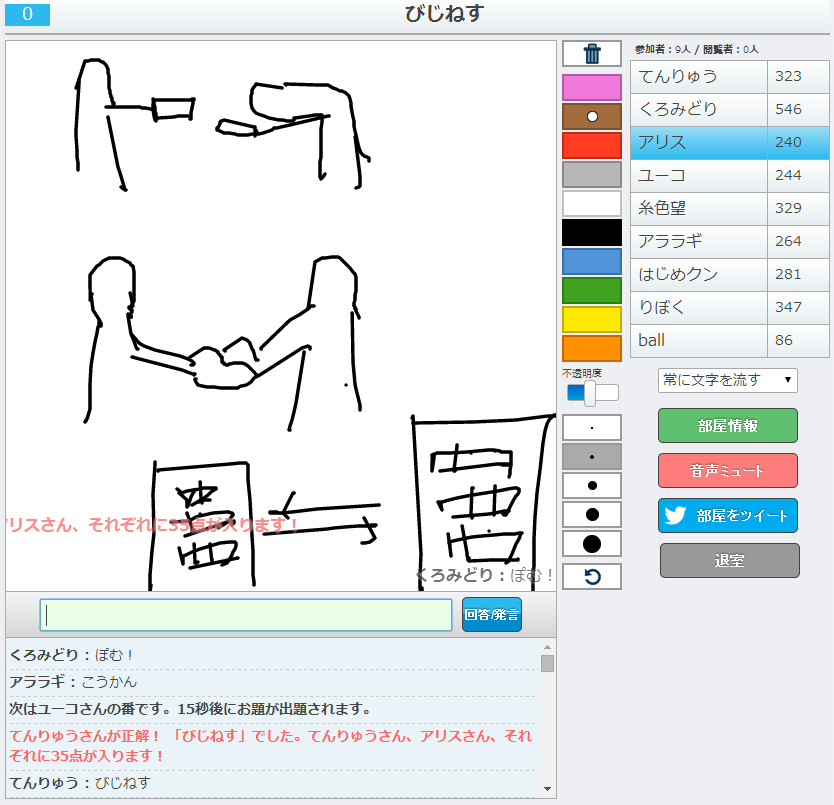Viewport: 834px width, 805px height.
Task: Select the smallest brush size dot
Action: point(592,428)
